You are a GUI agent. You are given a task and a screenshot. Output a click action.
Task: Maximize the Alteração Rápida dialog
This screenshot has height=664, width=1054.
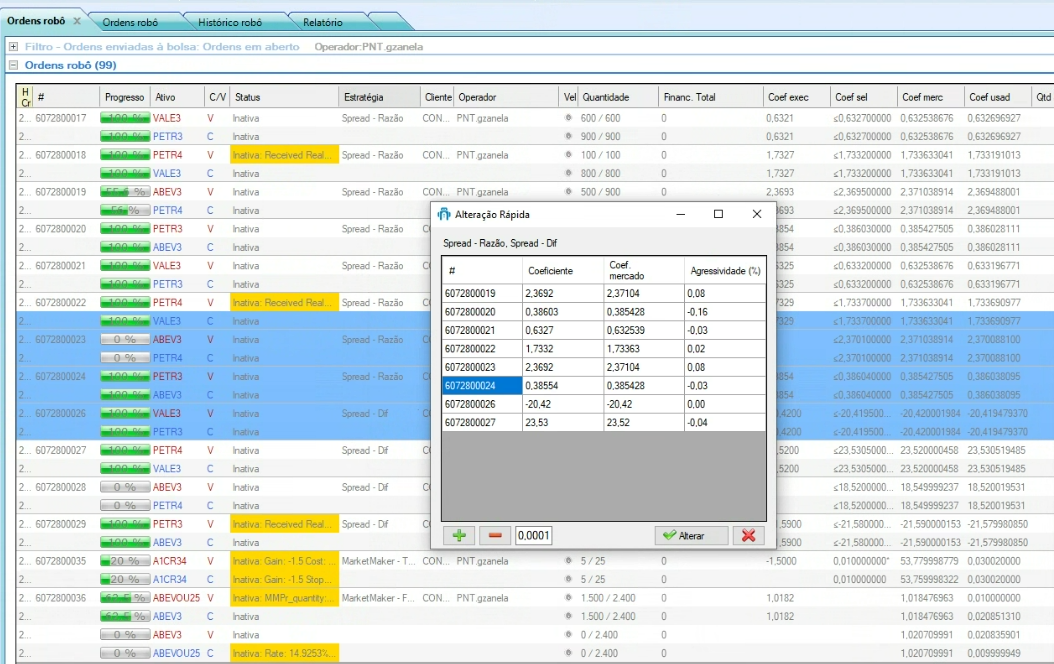coord(718,214)
